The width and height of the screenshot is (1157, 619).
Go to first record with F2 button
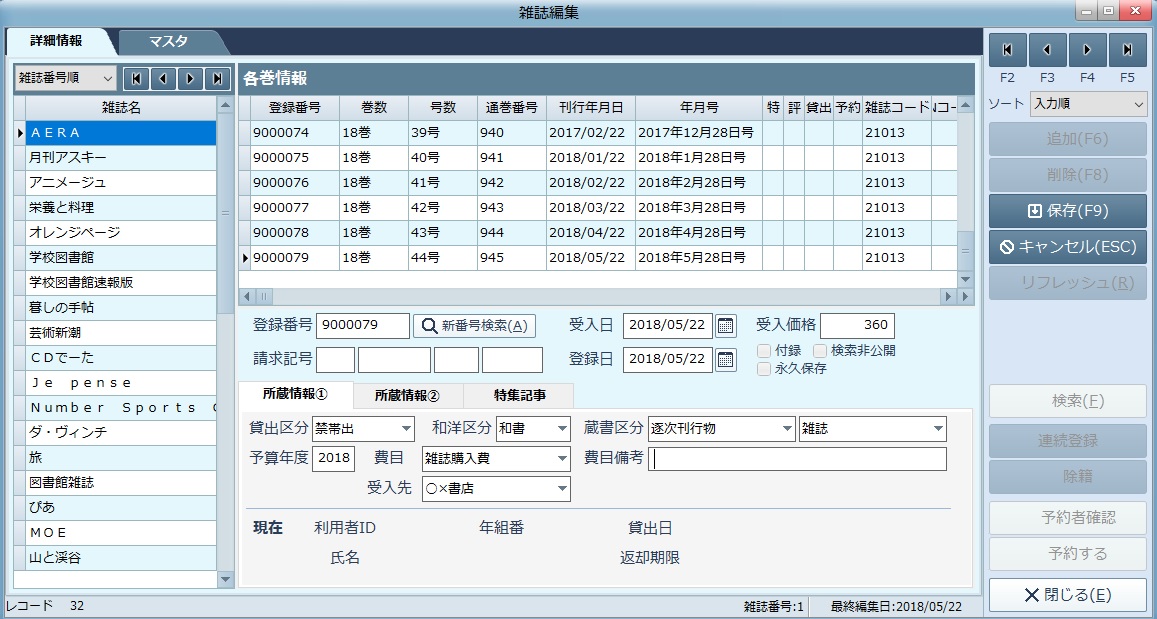pos(1008,50)
